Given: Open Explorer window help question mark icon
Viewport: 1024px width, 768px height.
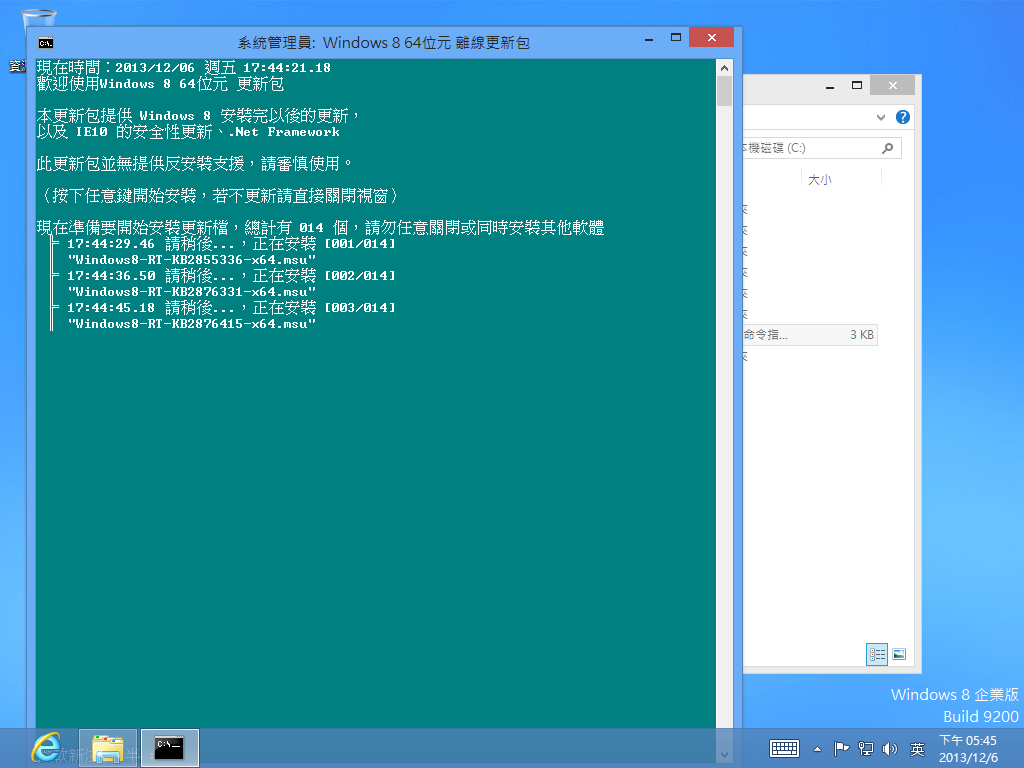Looking at the screenshot, I should click(903, 117).
